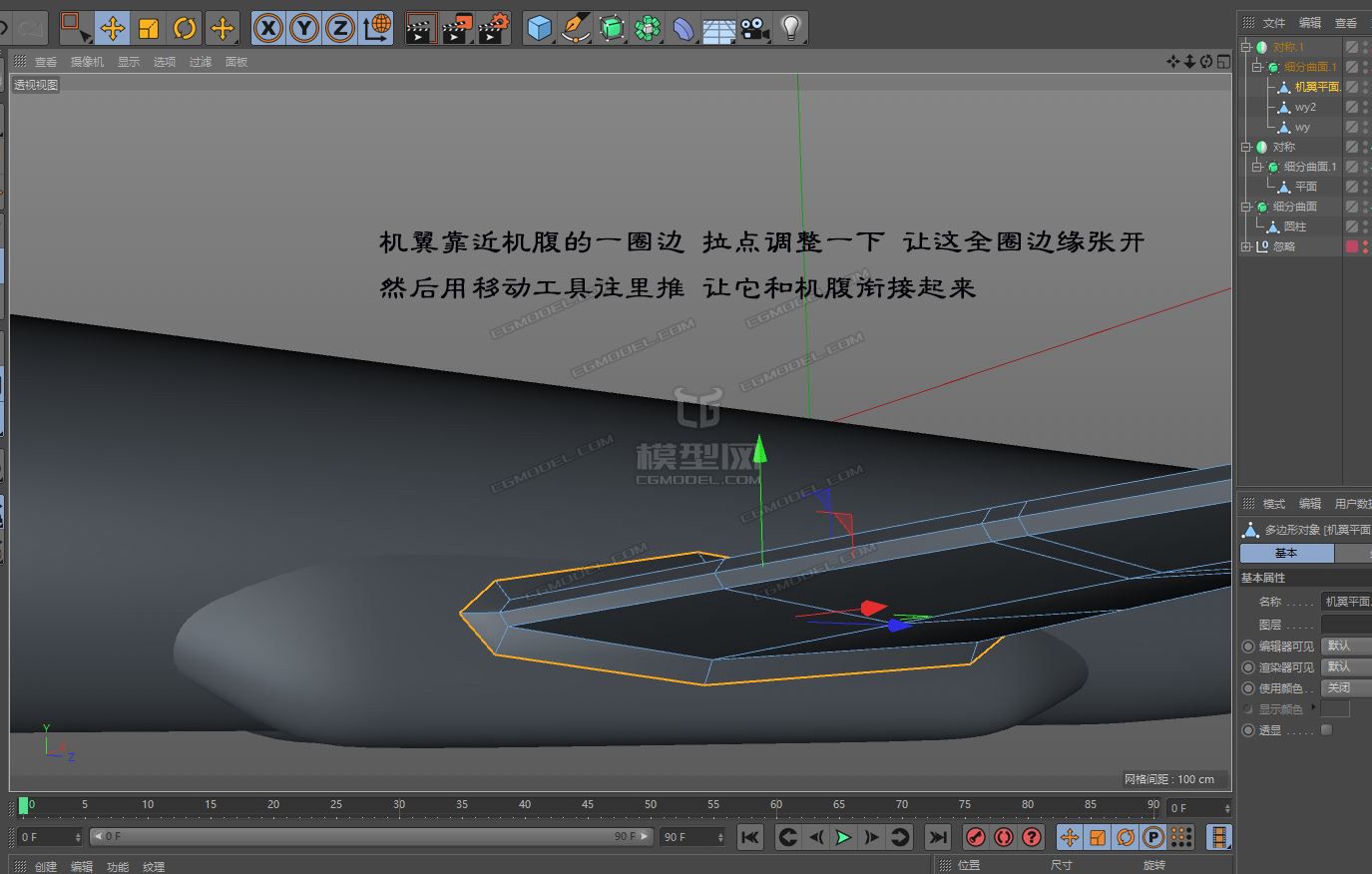Collapse 细分曲面.1 under 对称.1

tap(1257, 67)
